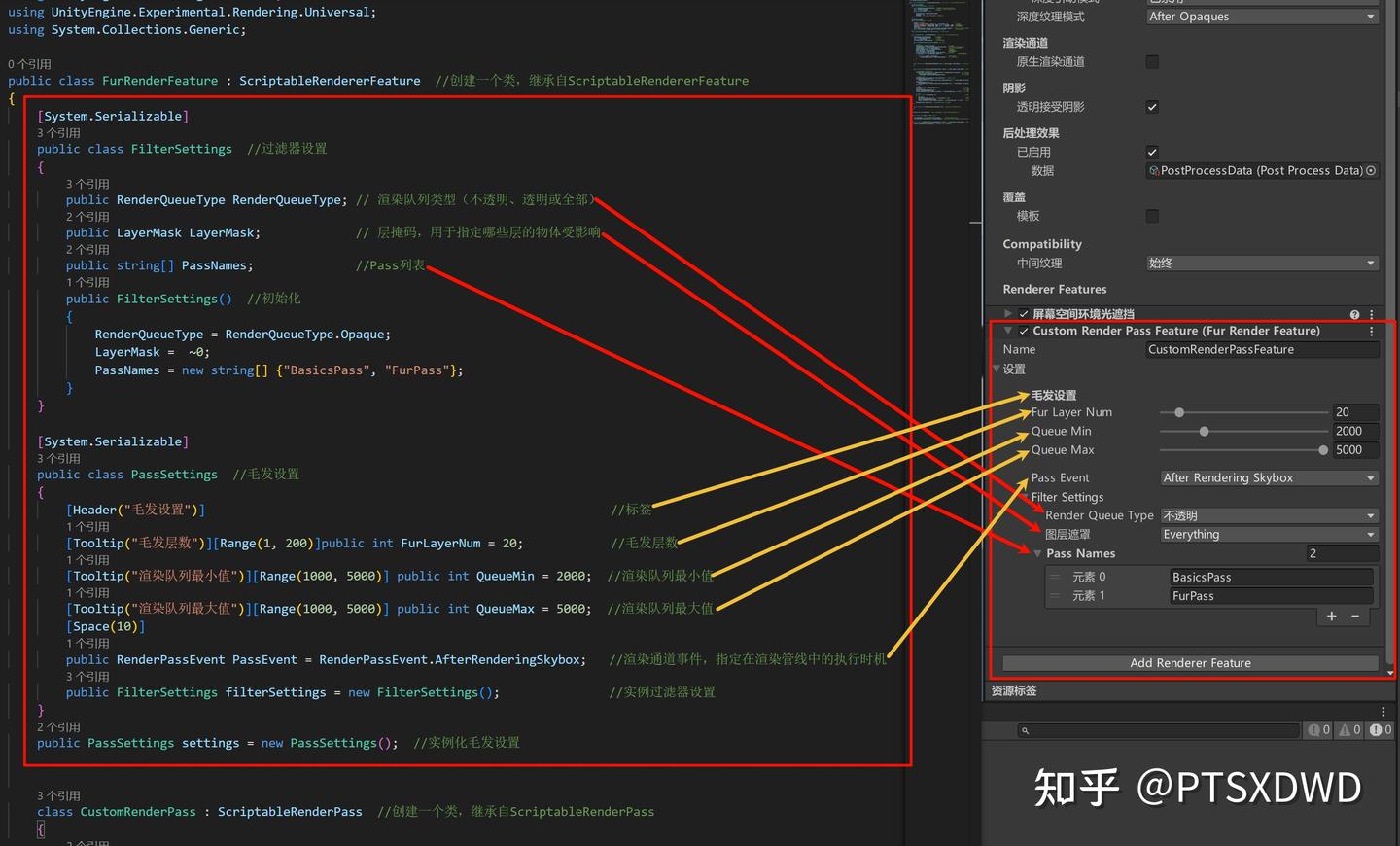Click the search magnifier in 资源标签 panel
This screenshot has height=846, width=1400.
(x=1026, y=730)
